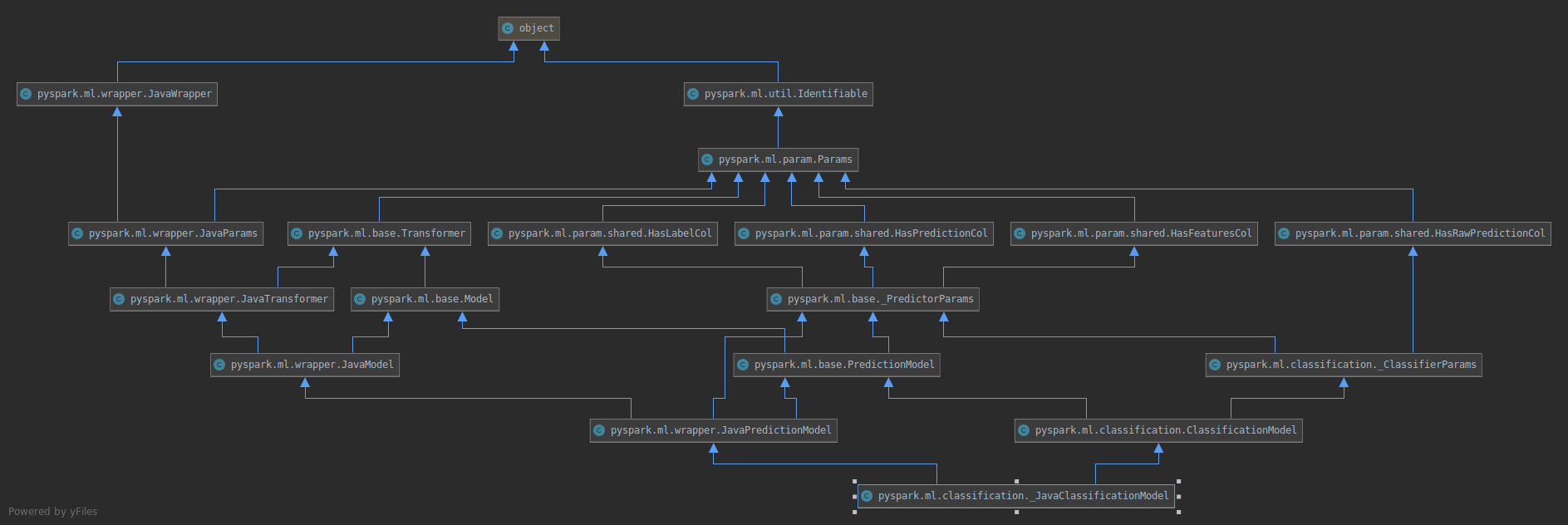Click the ClassificationModel class icon
1568x525 pixels.
1024,430
